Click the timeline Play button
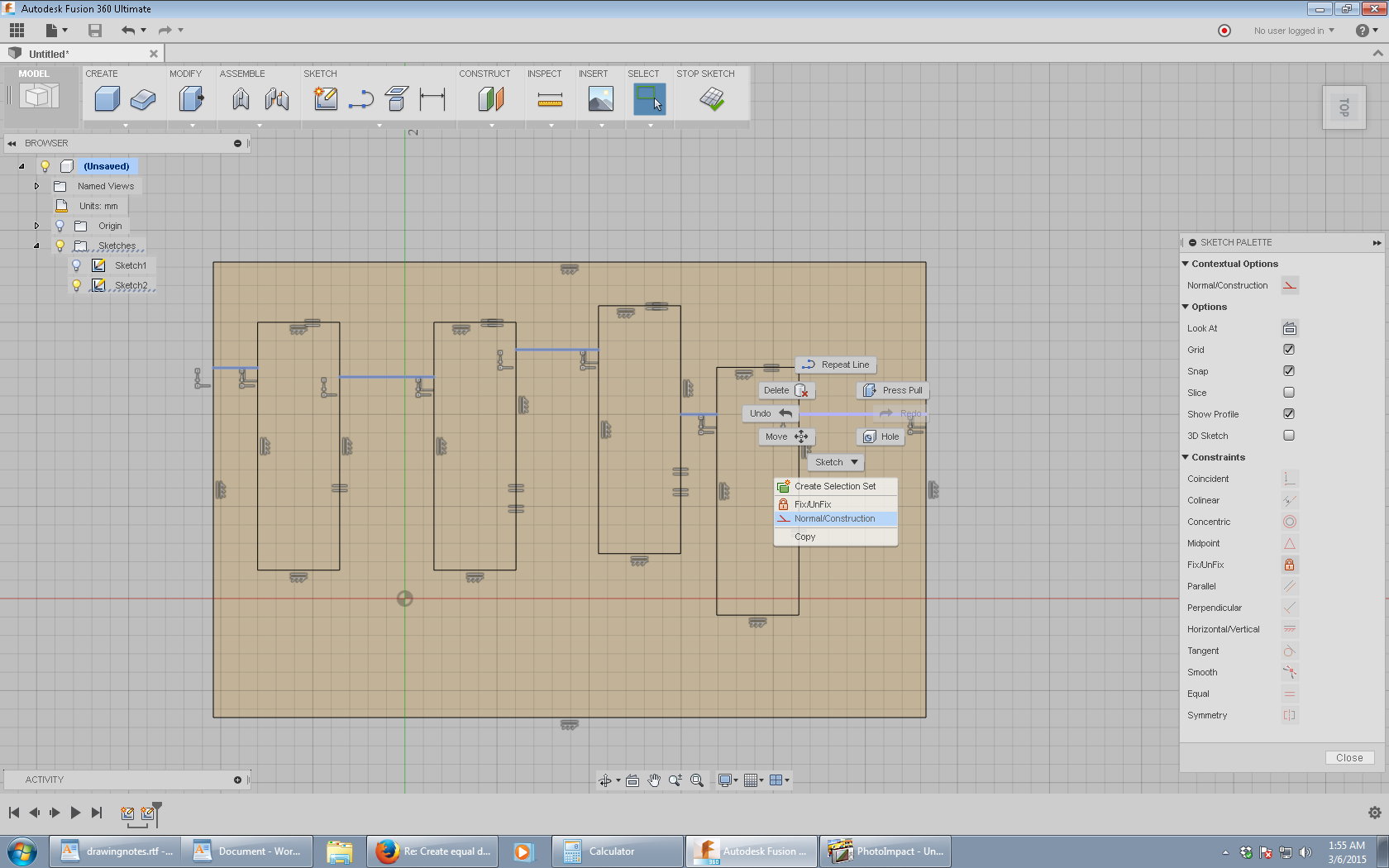This screenshot has width=1389, height=868. point(75,813)
